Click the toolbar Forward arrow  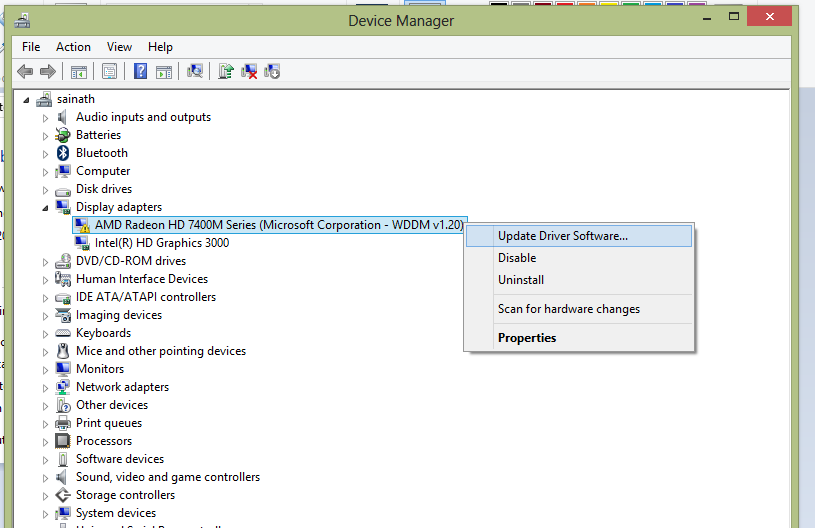[x=48, y=71]
